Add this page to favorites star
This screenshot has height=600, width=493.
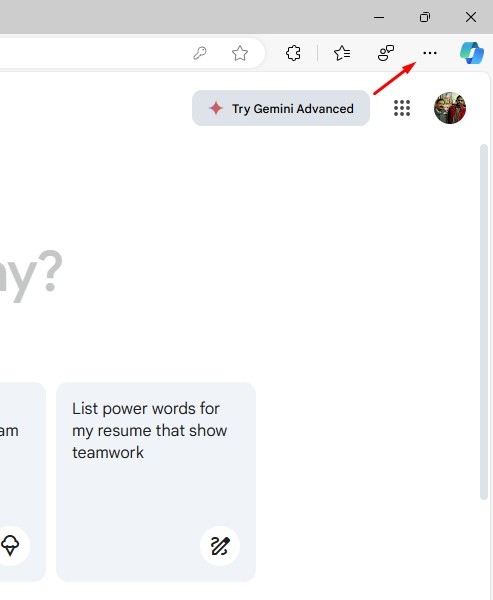[240, 53]
